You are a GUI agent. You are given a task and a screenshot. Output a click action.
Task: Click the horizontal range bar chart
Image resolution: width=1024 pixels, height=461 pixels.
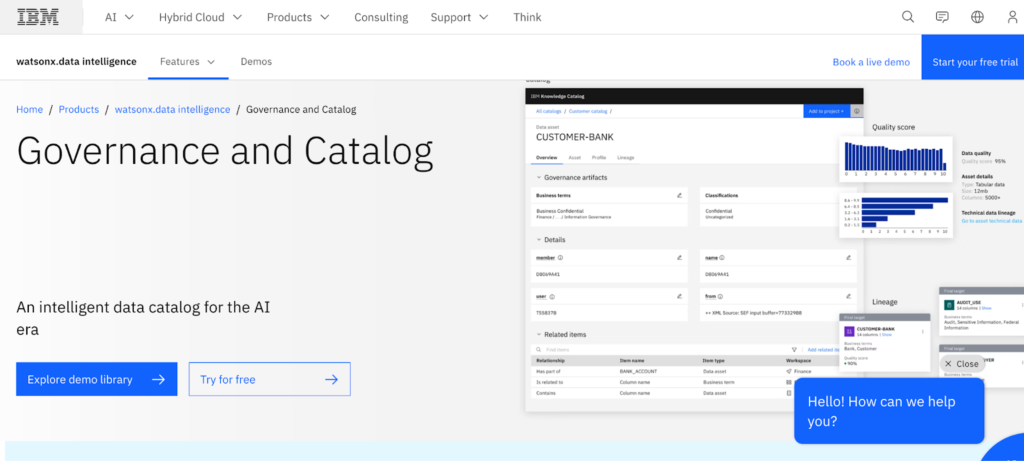[895, 215]
